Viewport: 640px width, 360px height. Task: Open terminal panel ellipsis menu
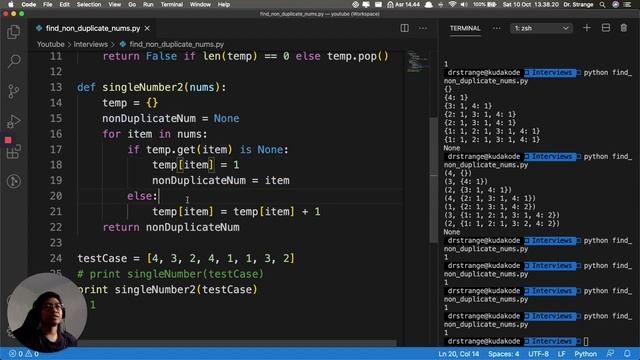[x=496, y=28]
